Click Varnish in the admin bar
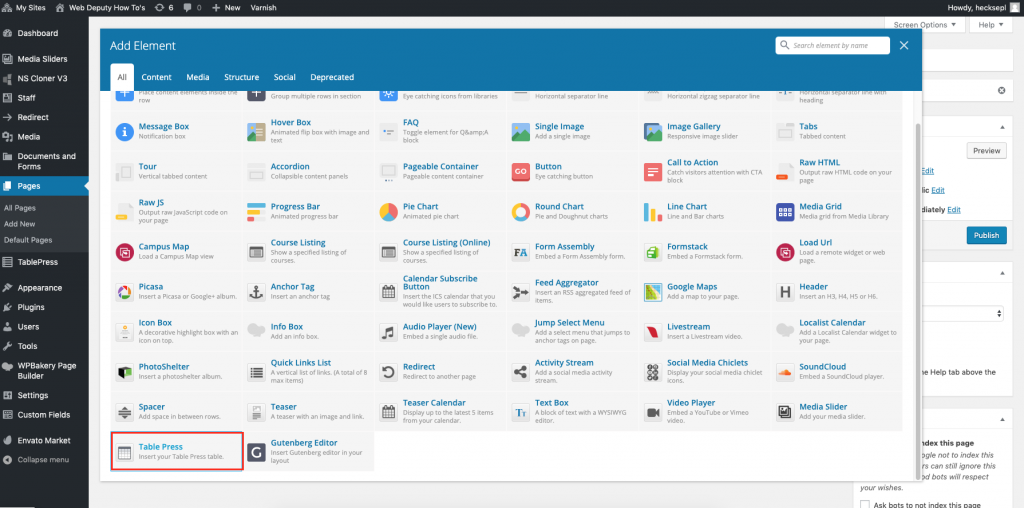The width and height of the screenshot is (1024, 508). (263, 7)
